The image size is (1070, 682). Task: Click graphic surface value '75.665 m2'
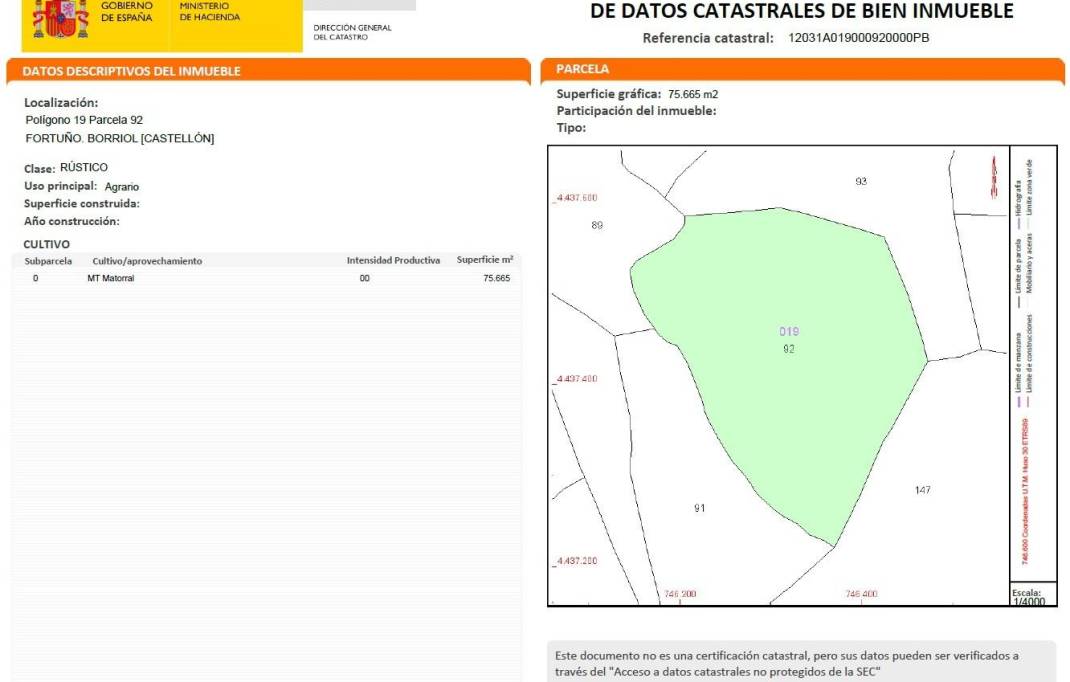[693, 94]
